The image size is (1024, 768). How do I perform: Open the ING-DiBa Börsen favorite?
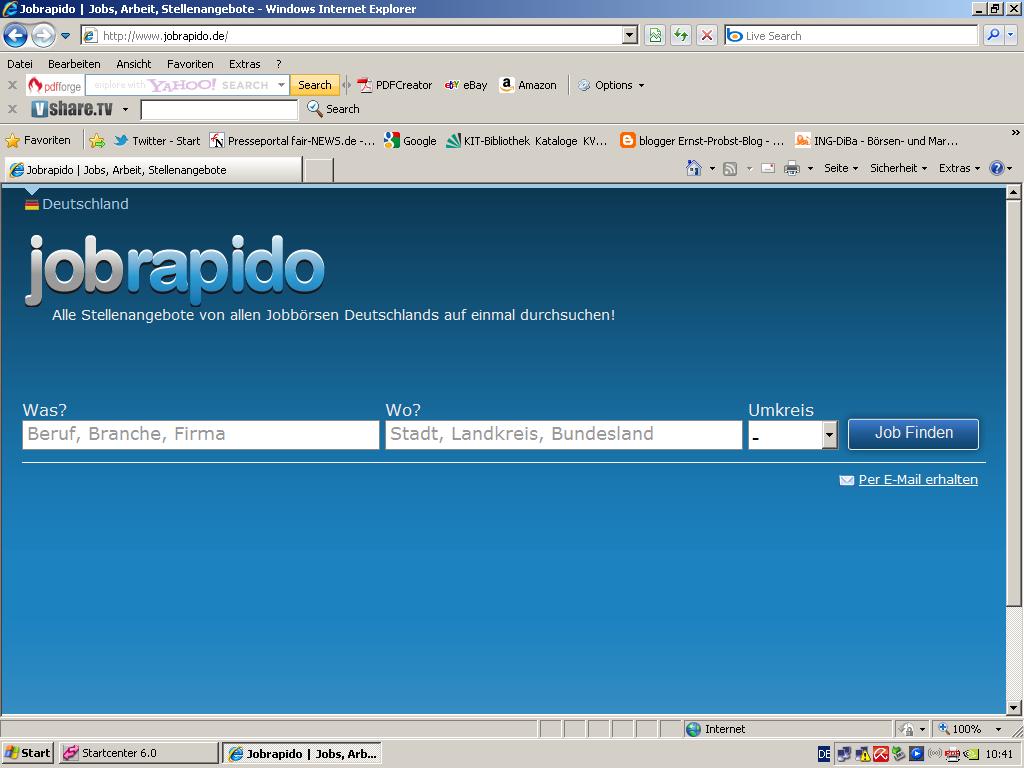click(876, 140)
